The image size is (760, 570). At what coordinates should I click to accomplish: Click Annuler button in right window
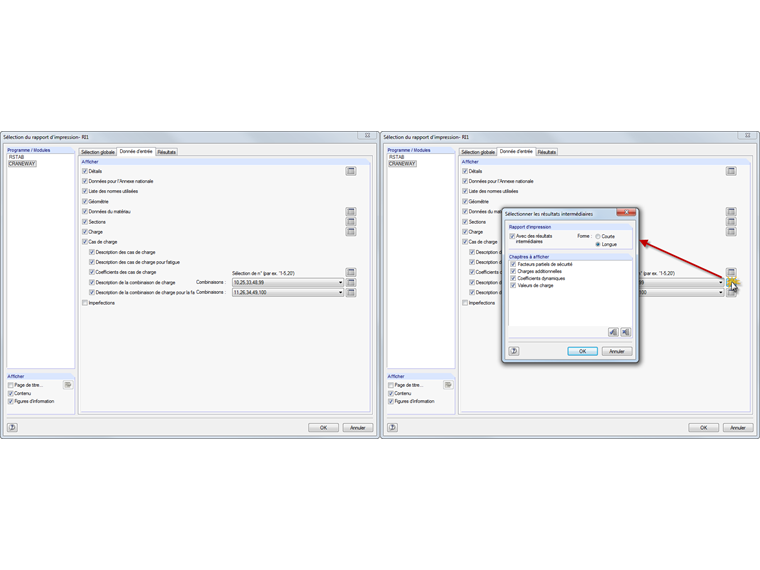click(738, 428)
